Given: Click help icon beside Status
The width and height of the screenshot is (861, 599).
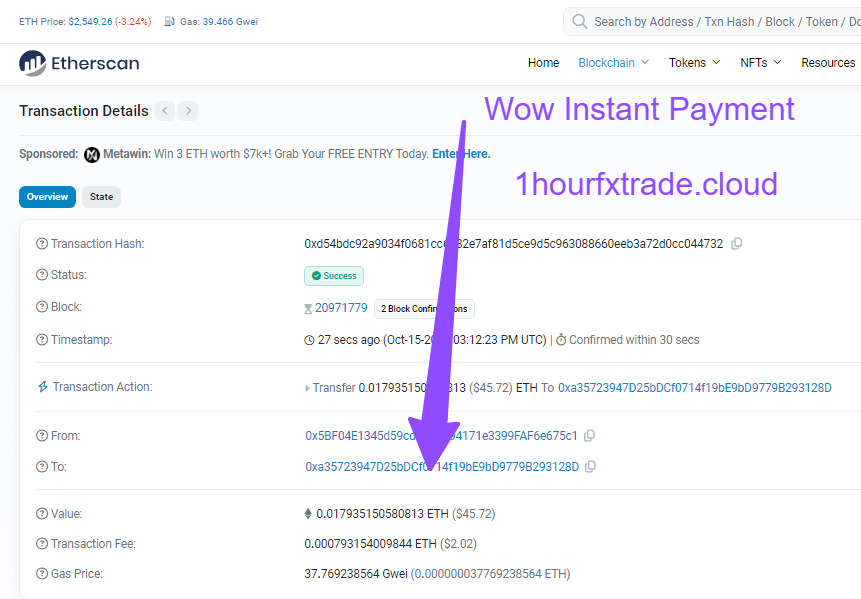Looking at the screenshot, I should [x=42, y=275].
